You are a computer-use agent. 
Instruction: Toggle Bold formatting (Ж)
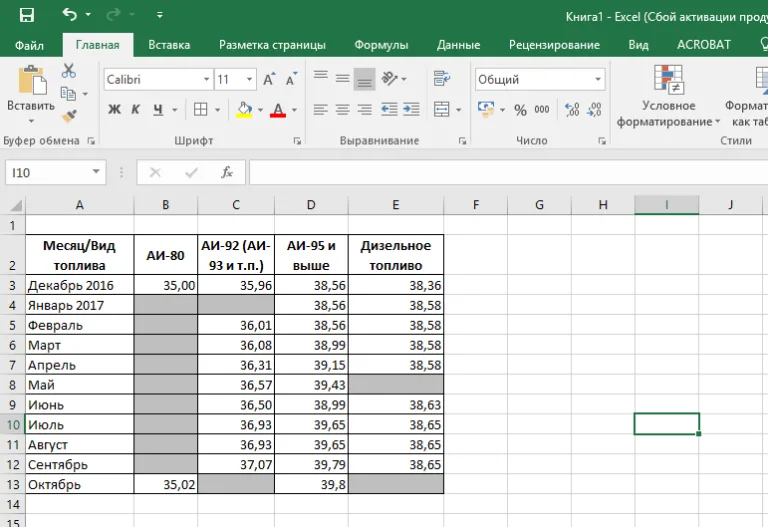tap(114, 109)
